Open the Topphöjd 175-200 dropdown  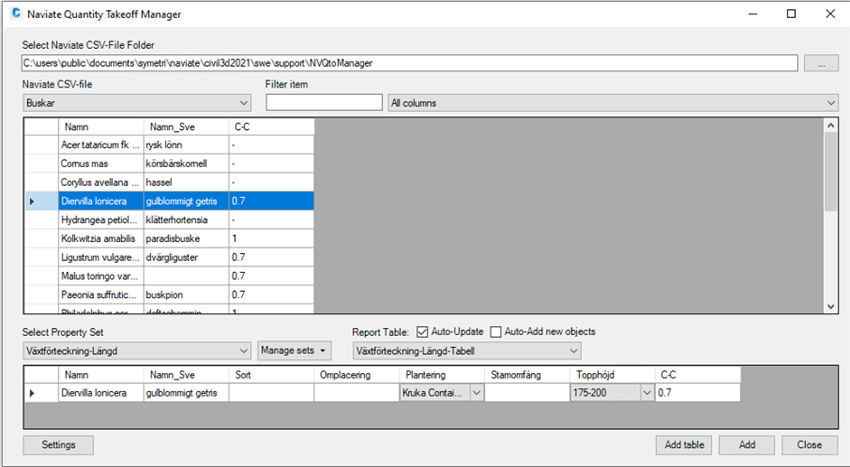pos(612,393)
